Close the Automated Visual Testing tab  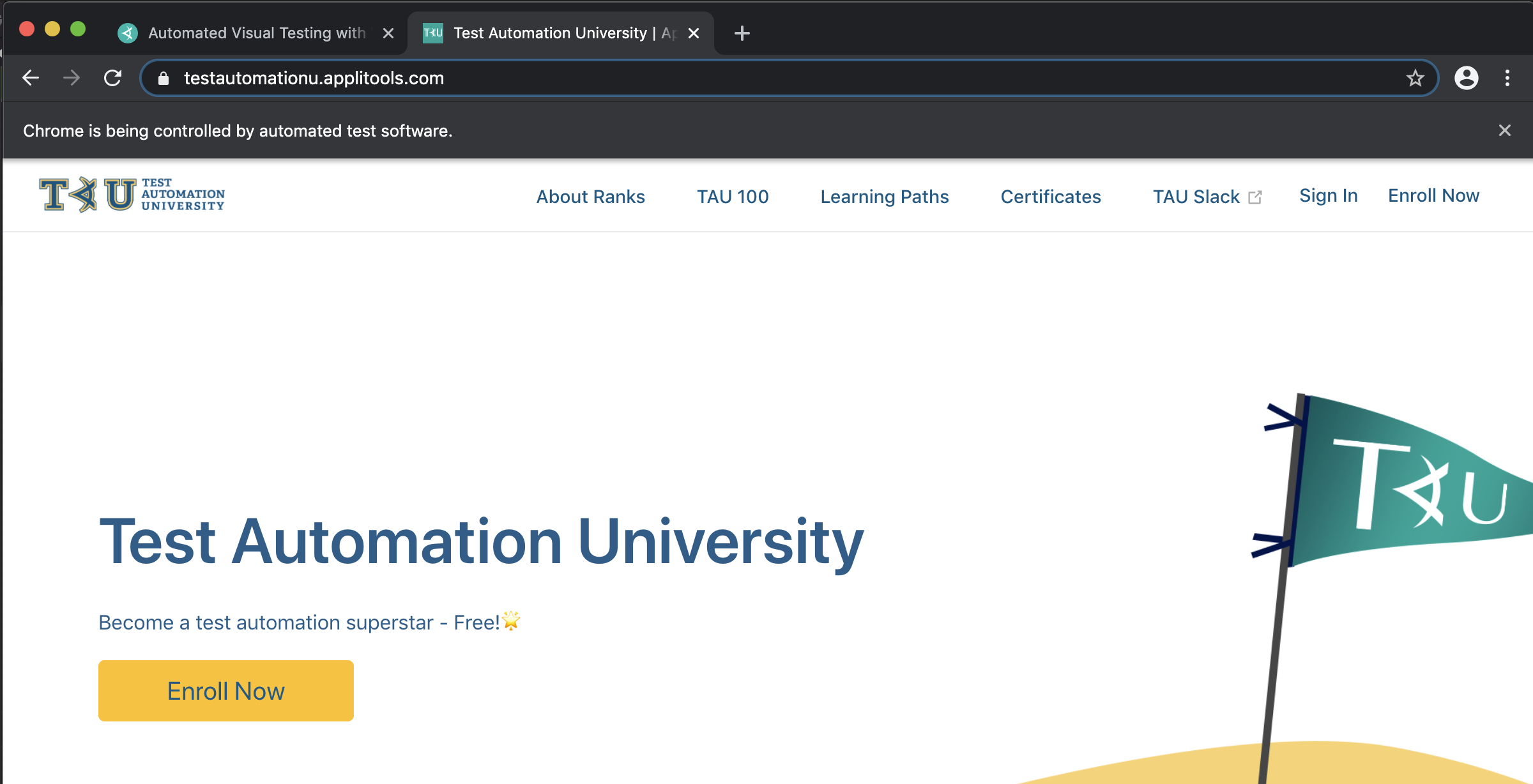click(388, 33)
